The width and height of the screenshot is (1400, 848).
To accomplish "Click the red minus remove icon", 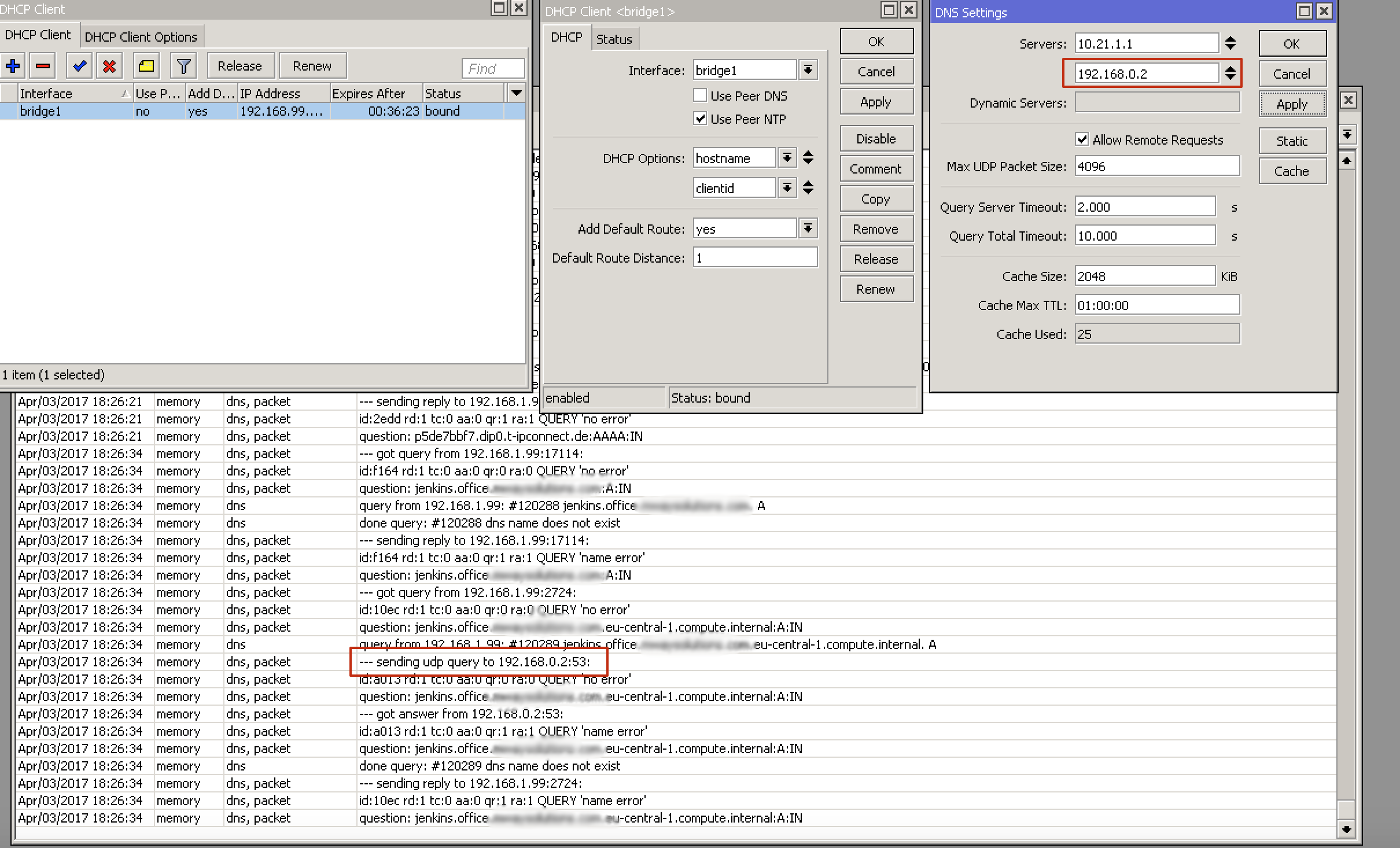I will [43, 66].
